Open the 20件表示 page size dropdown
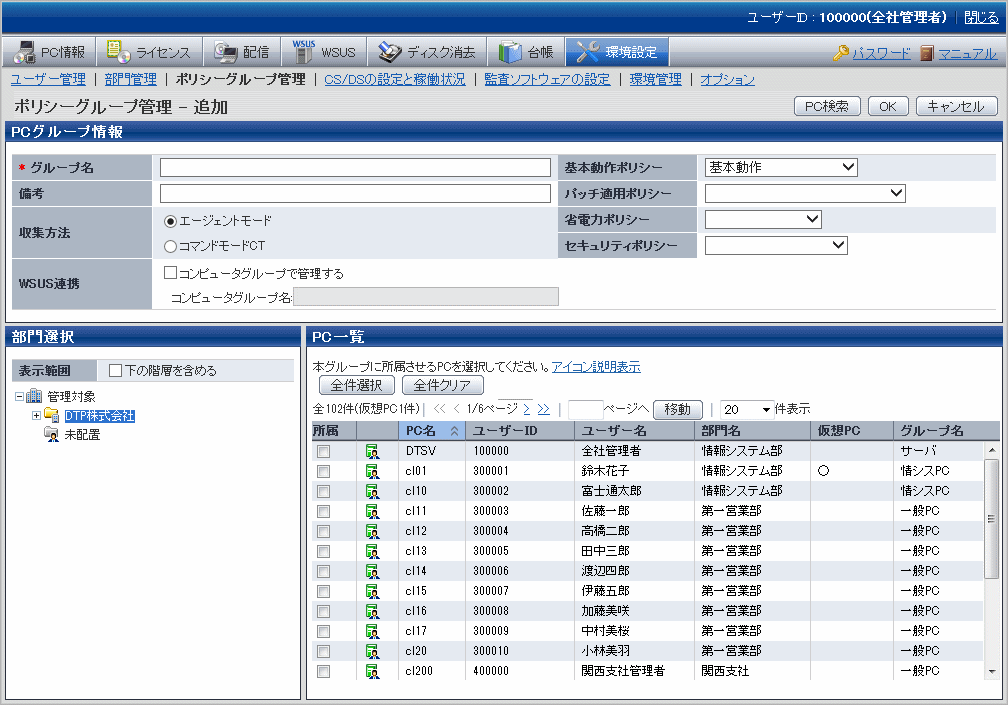Viewport: 1008px width, 705px height. tap(747, 409)
